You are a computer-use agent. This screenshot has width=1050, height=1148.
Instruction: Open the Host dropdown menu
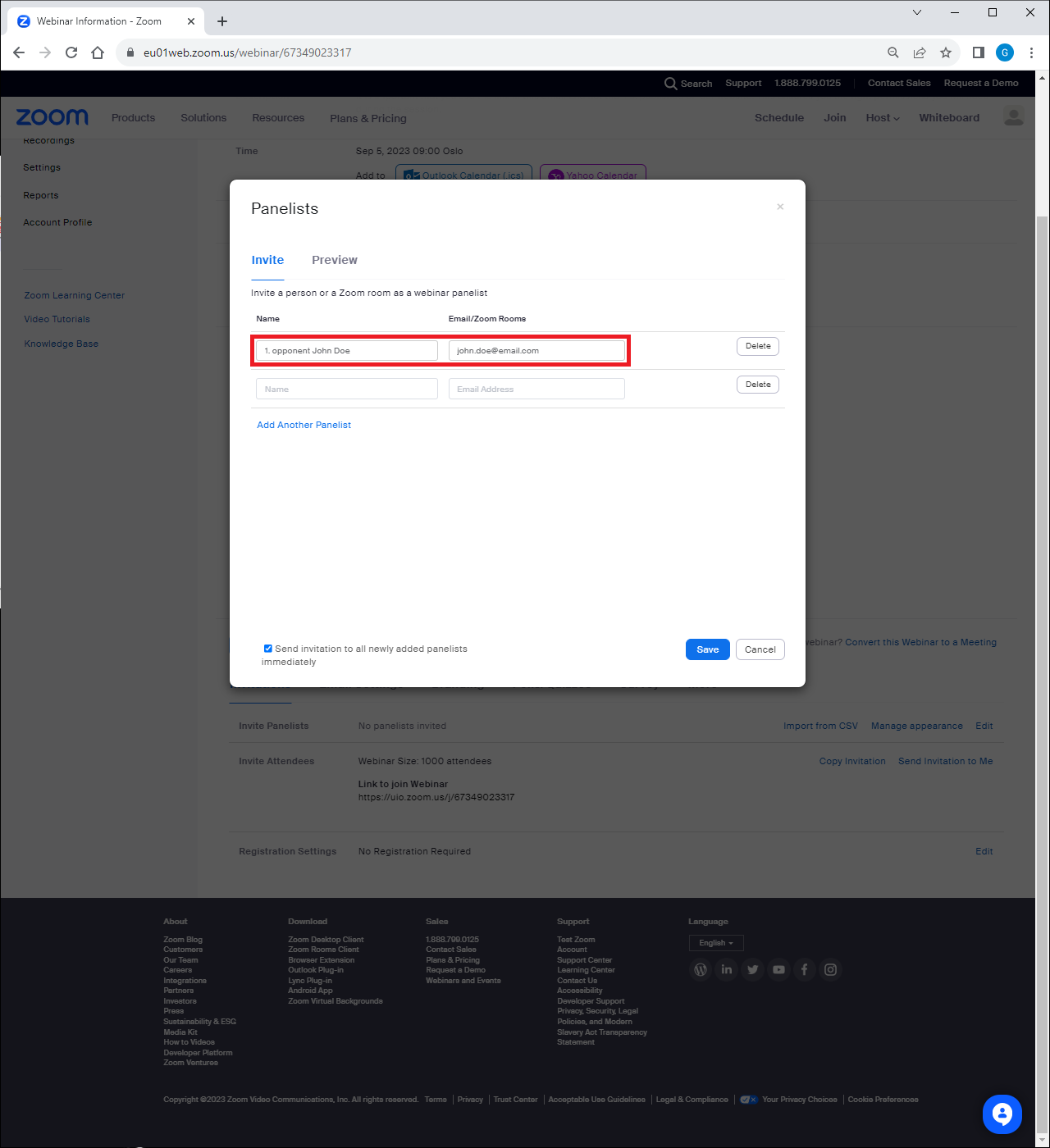[883, 118]
